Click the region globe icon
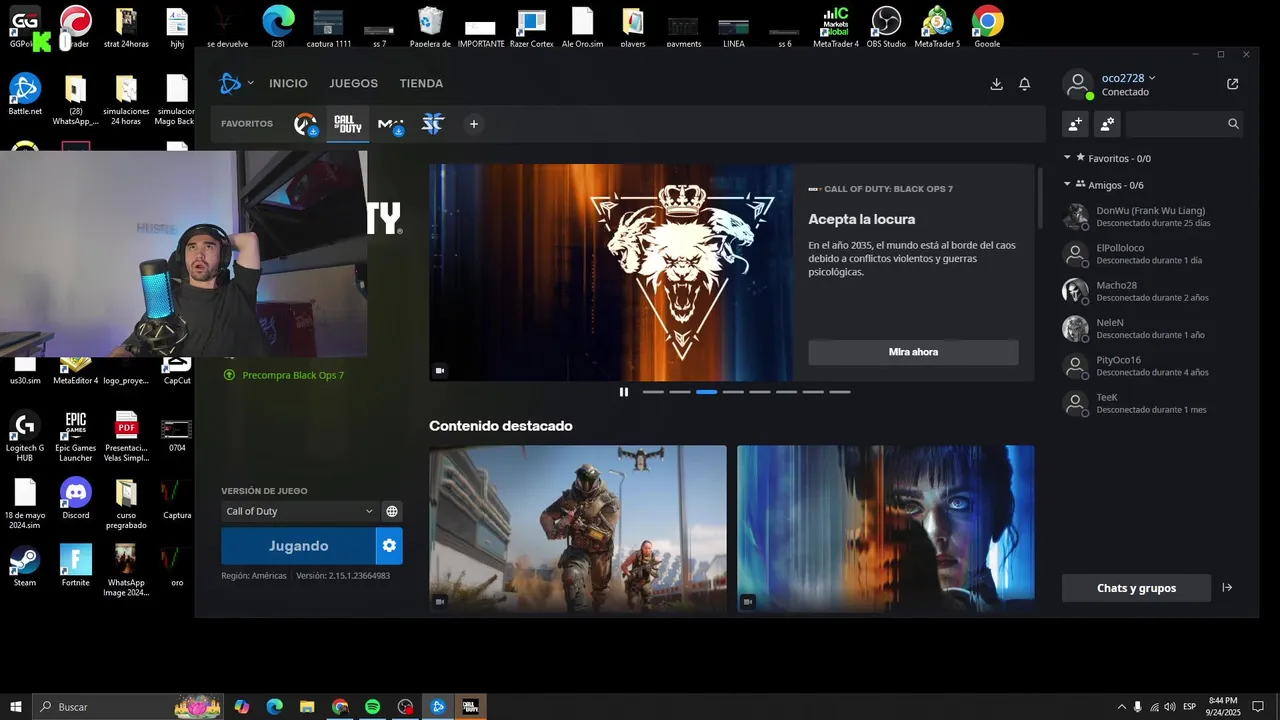This screenshot has height=720, width=1280. click(x=392, y=511)
